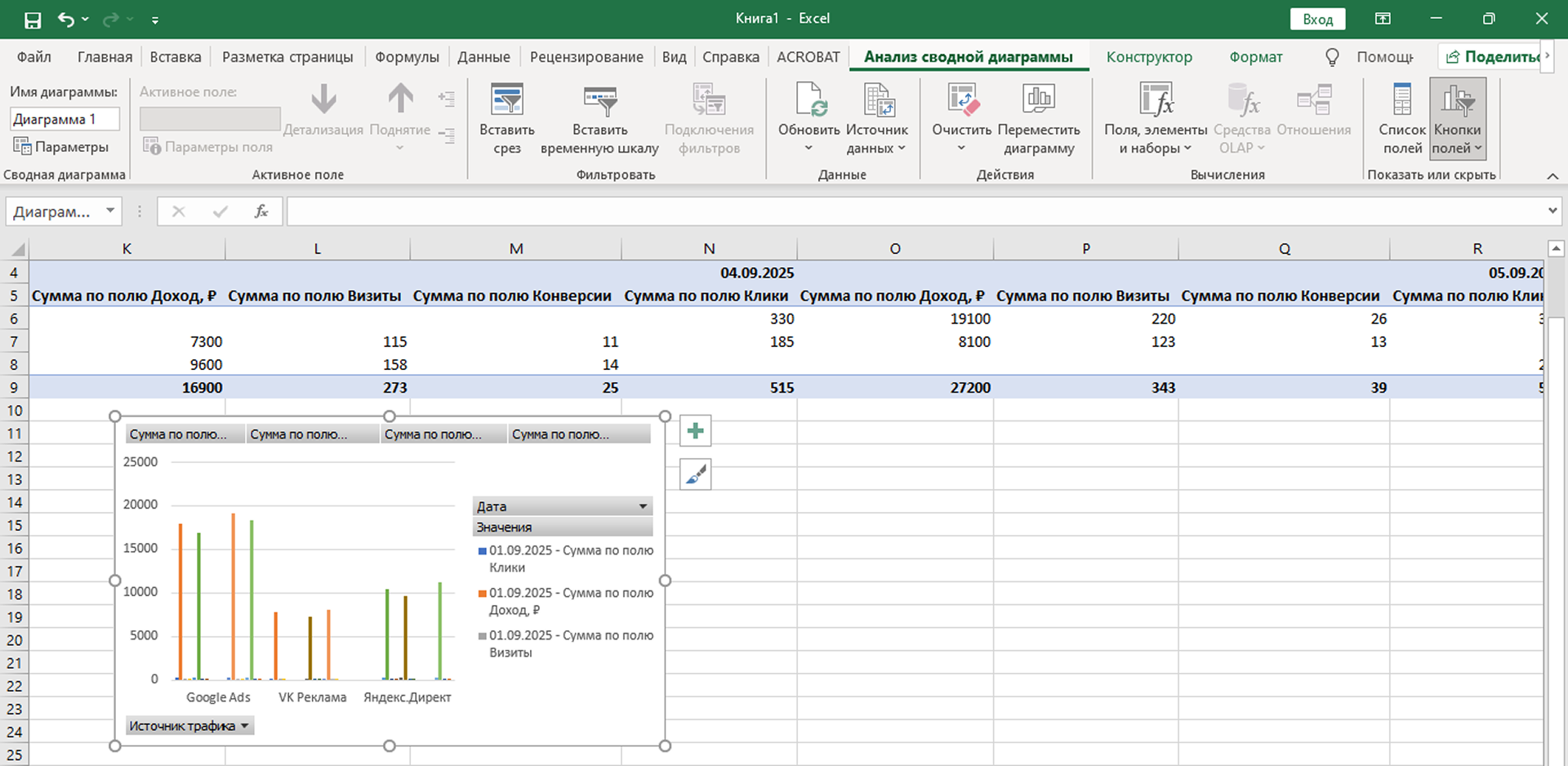
Task: Switch to the Конструктор ribbon tab
Action: tap(1149, 57)
